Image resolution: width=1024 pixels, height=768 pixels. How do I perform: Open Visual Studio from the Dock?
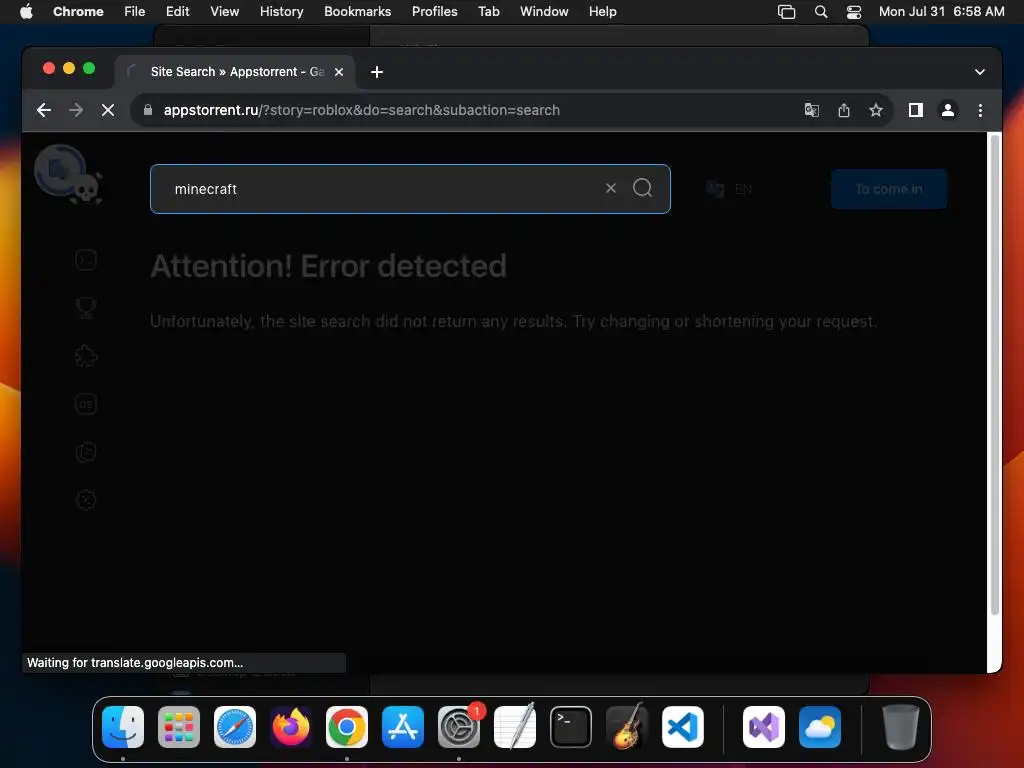(764, 727)
